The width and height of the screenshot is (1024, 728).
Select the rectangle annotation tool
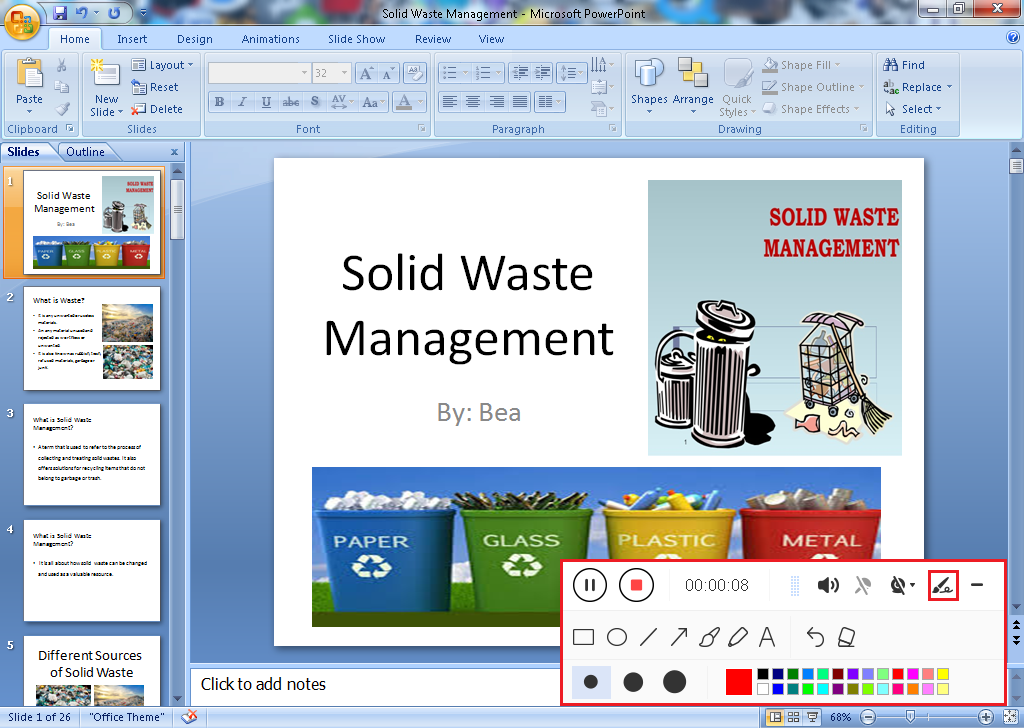point(585,637)
